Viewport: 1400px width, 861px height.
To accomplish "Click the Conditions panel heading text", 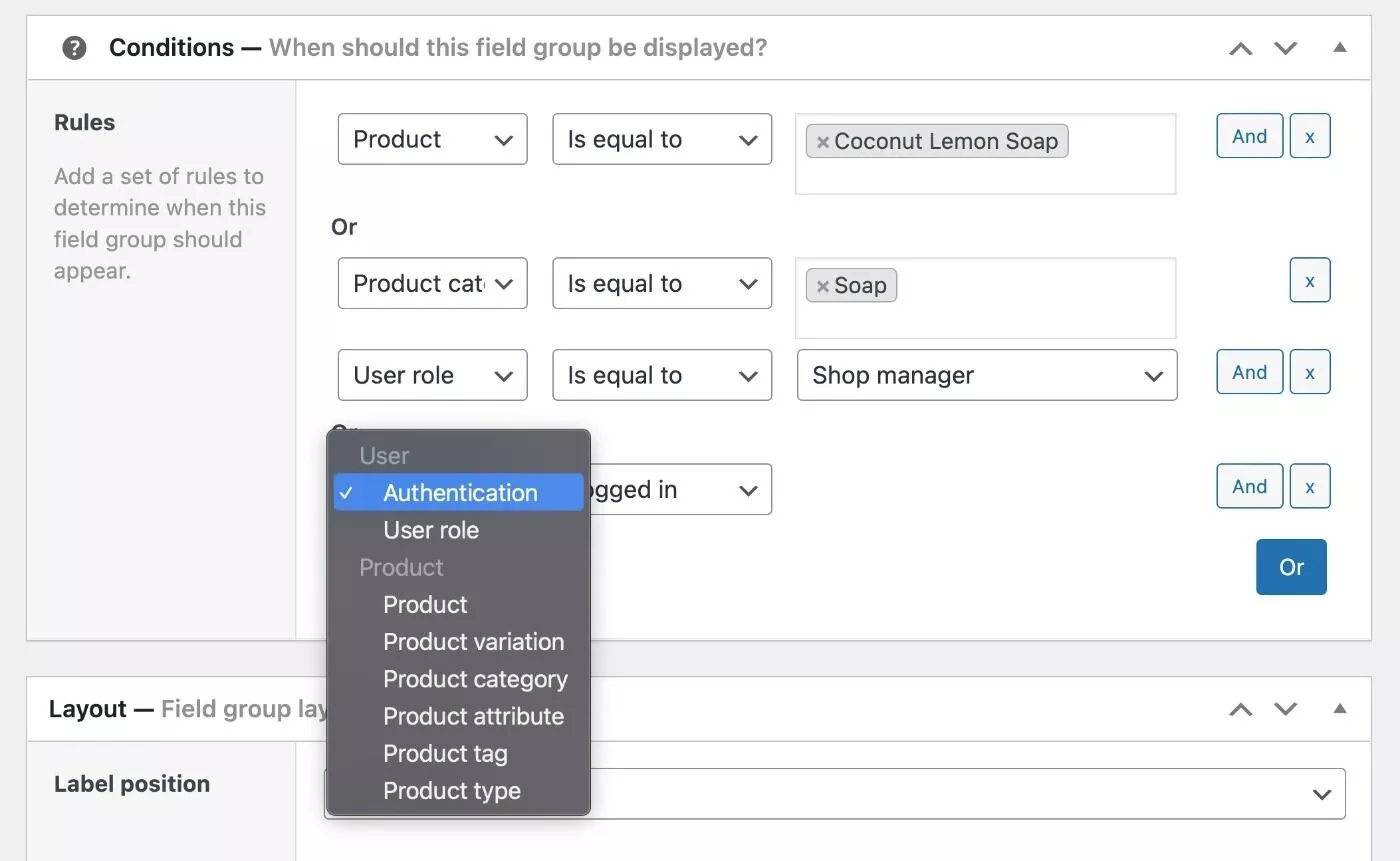I will click(x=437, y=47).
